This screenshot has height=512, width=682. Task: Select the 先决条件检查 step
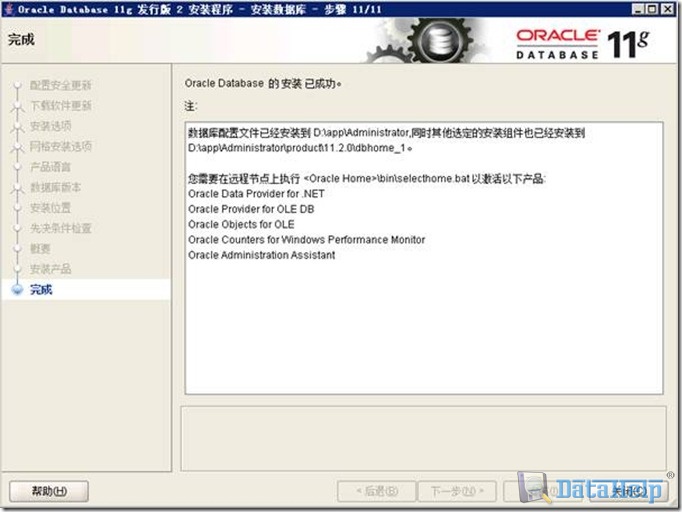60,228
